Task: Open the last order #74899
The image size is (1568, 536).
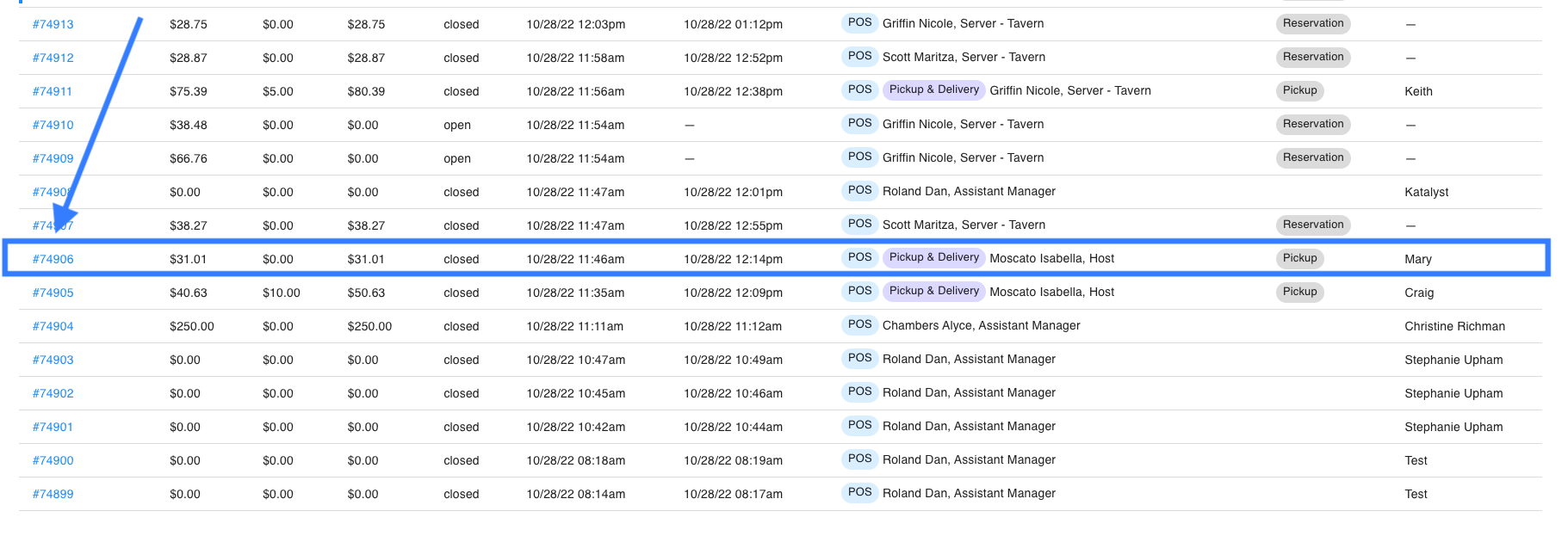Action: tap(53, 494)
